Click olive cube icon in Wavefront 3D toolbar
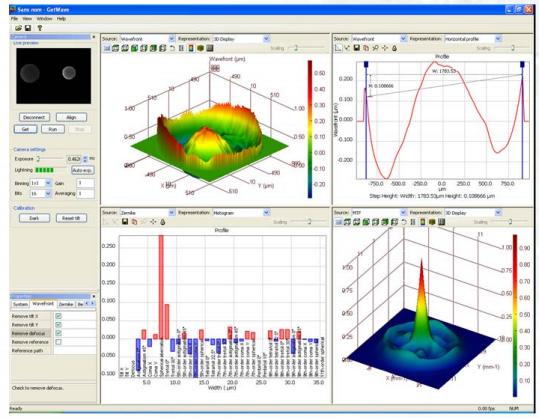 [200, 48]
